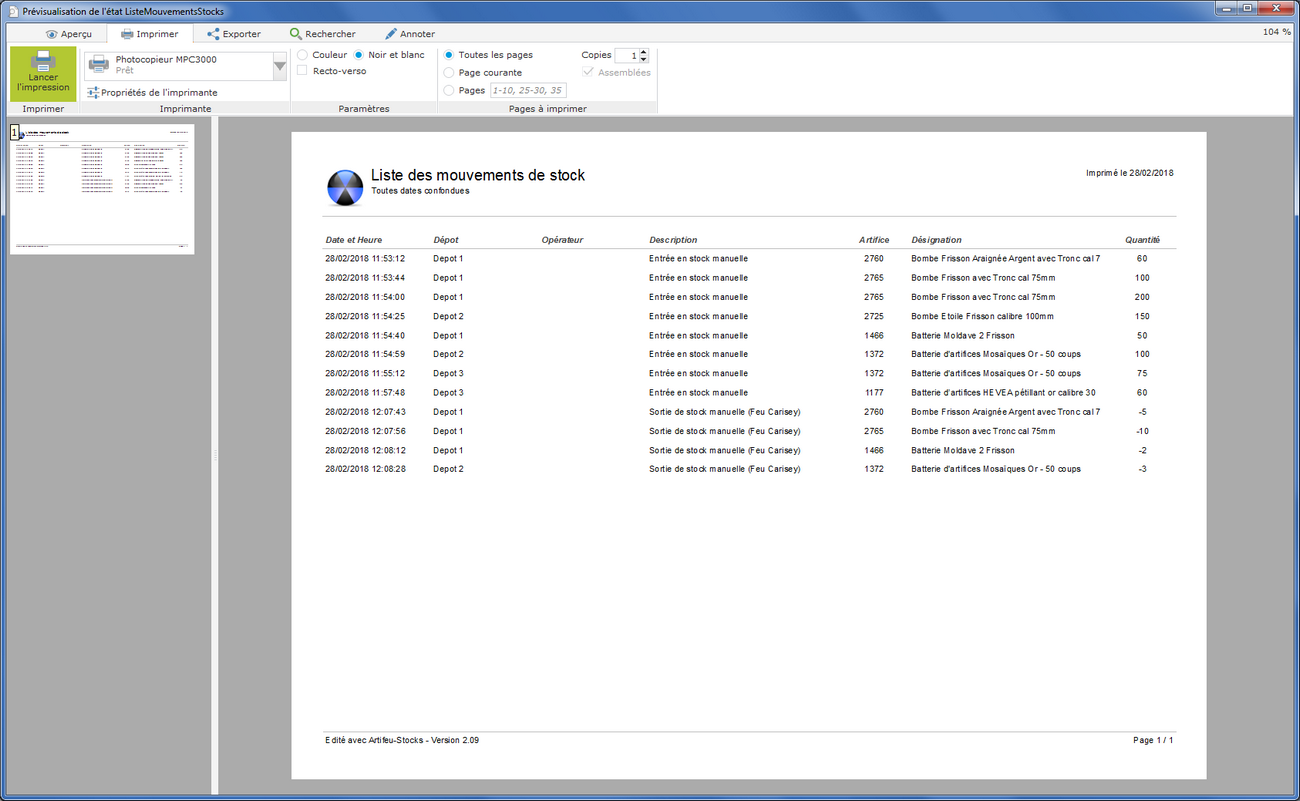This screenshot has width=1300, height=801.
Task: Close the preview window
Action: point(1277,8)
